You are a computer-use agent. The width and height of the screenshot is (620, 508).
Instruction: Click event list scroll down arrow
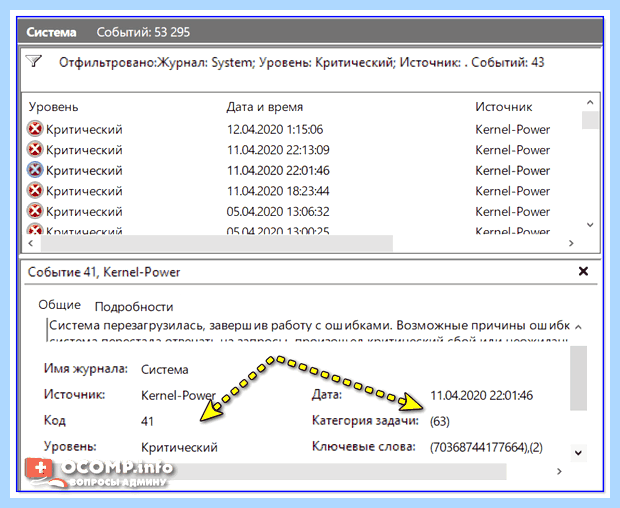pos(590,225)
